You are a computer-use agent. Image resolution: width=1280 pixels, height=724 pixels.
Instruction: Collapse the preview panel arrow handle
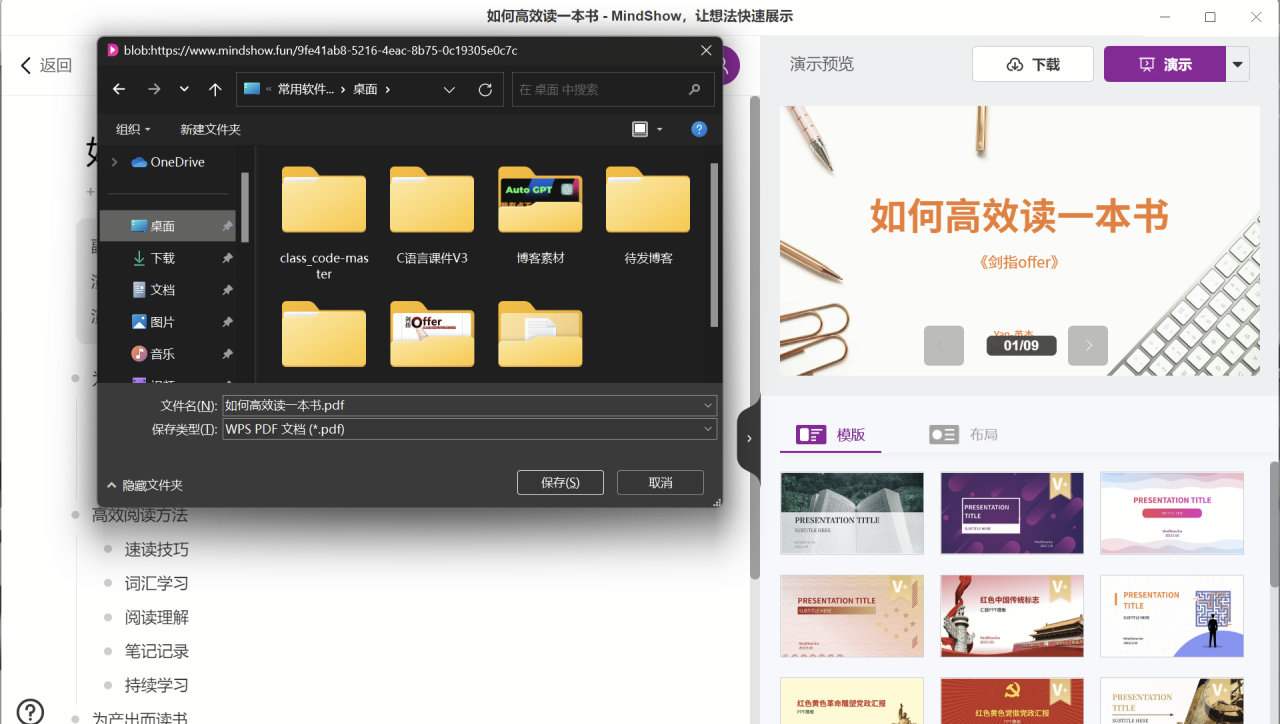pos(748,438)
